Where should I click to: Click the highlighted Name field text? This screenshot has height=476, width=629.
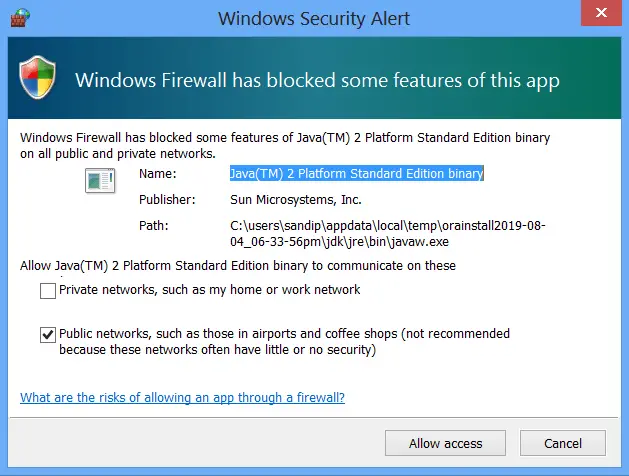tap(356, 174)
